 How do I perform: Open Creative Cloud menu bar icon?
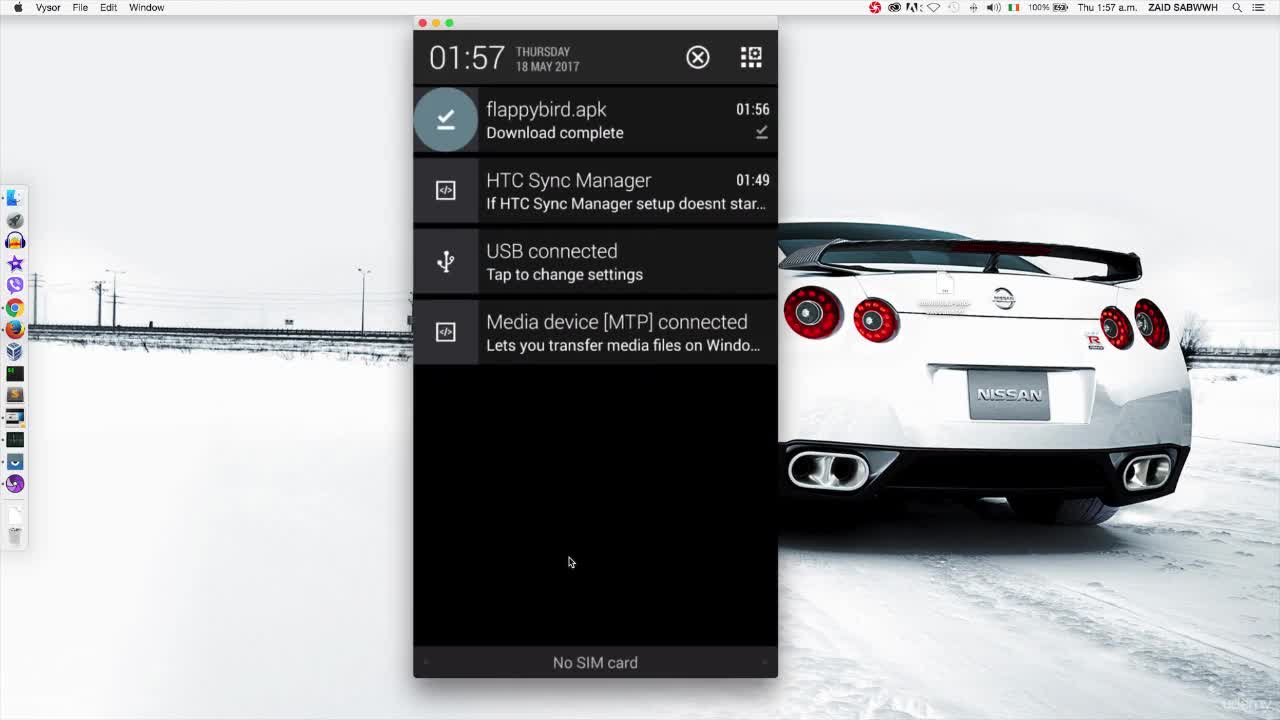895,7
